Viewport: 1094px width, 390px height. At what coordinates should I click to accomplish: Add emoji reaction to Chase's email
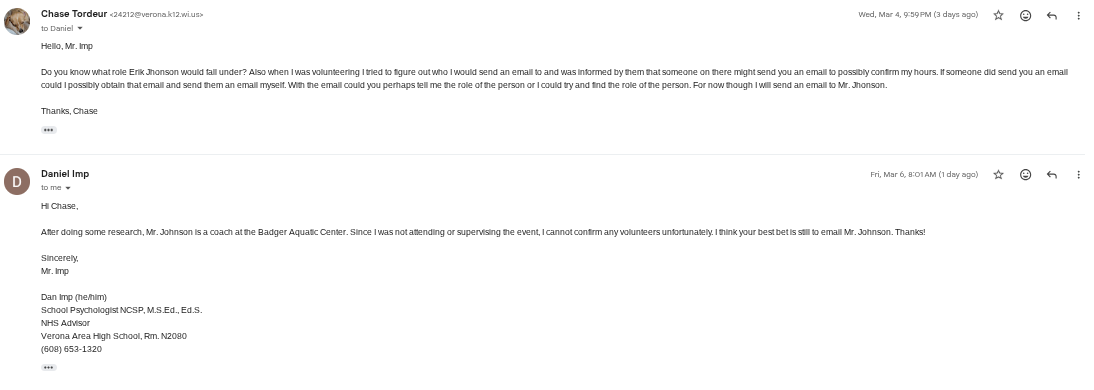coord(1026,15)
